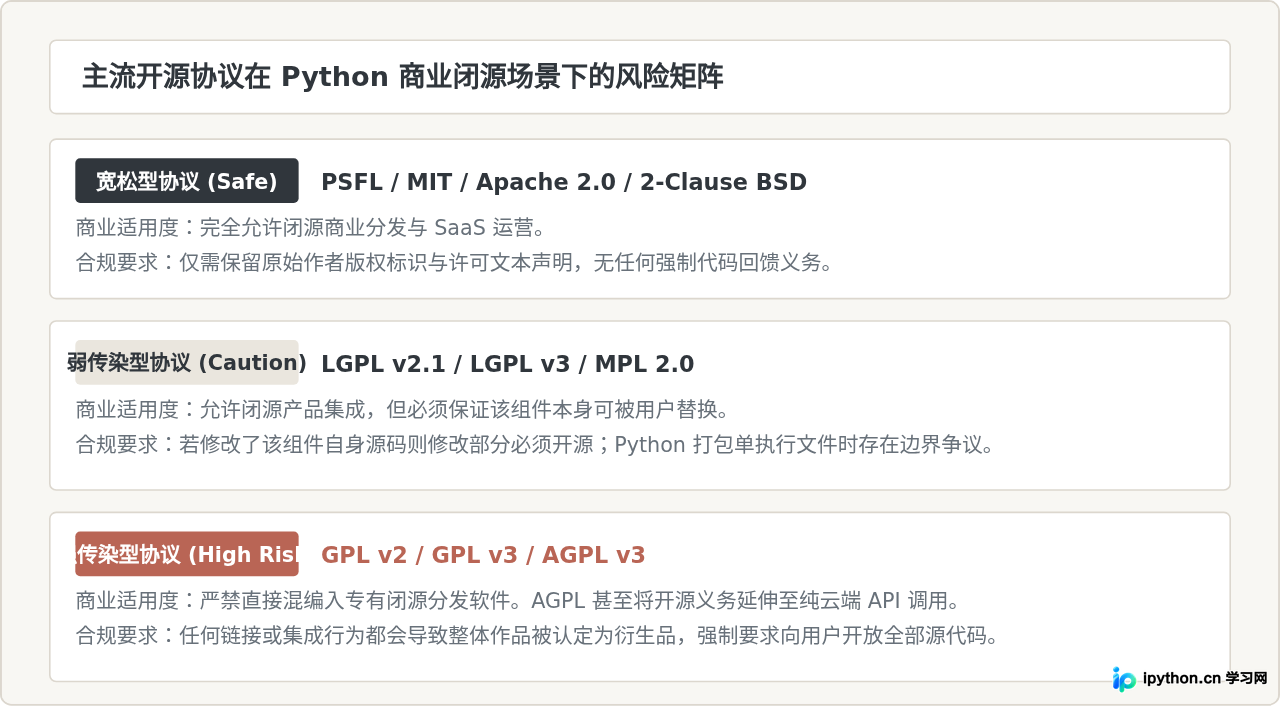1280x706 pixels.
Task: Click the line 允许闭源产品集成，但必须保证该组件本身可被用户替换
Action: tap(403, 410)
